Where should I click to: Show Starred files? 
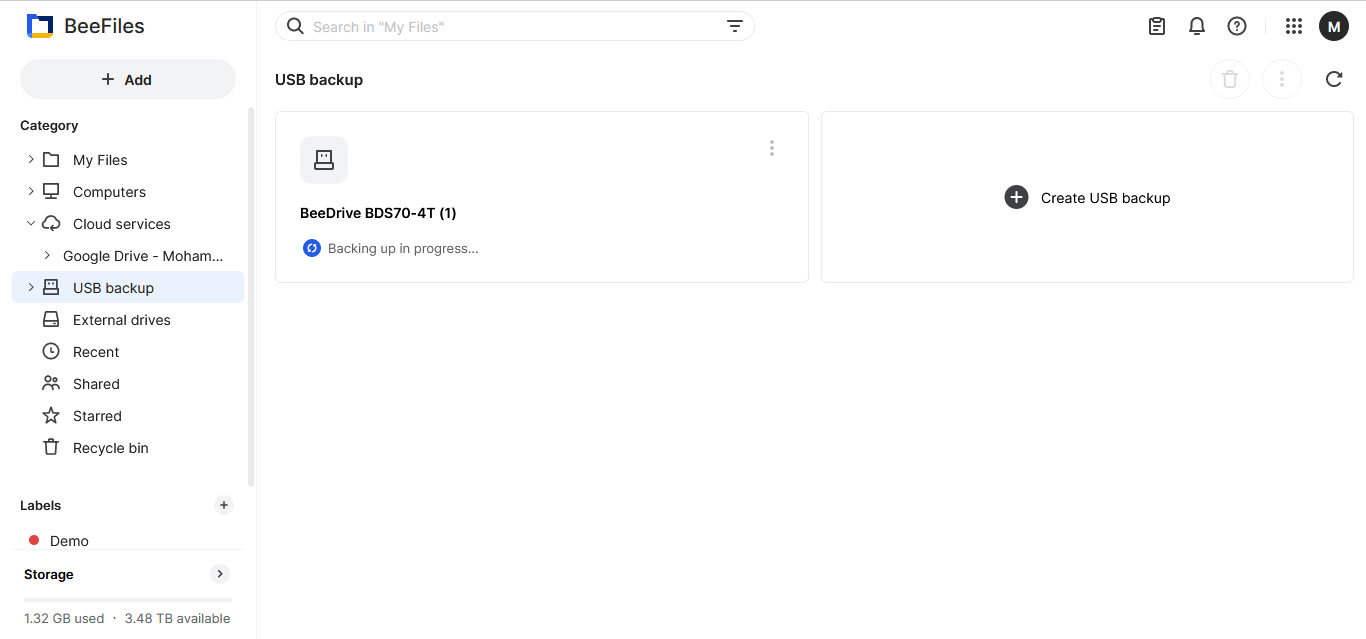point(97,416)
